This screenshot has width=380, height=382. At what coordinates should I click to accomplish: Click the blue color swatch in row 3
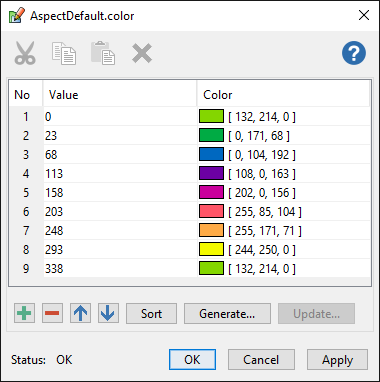(x=211, y=154)
